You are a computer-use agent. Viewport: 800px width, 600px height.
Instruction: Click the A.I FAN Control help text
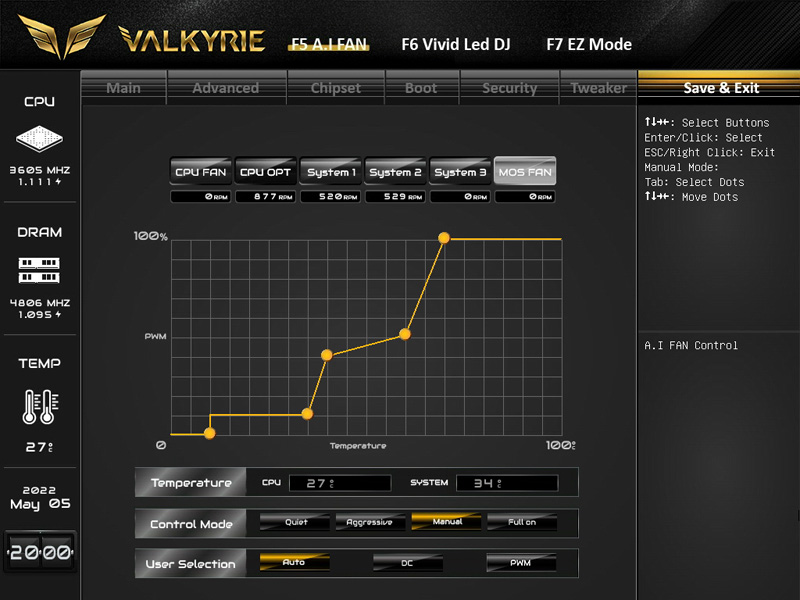pos(691,345)
